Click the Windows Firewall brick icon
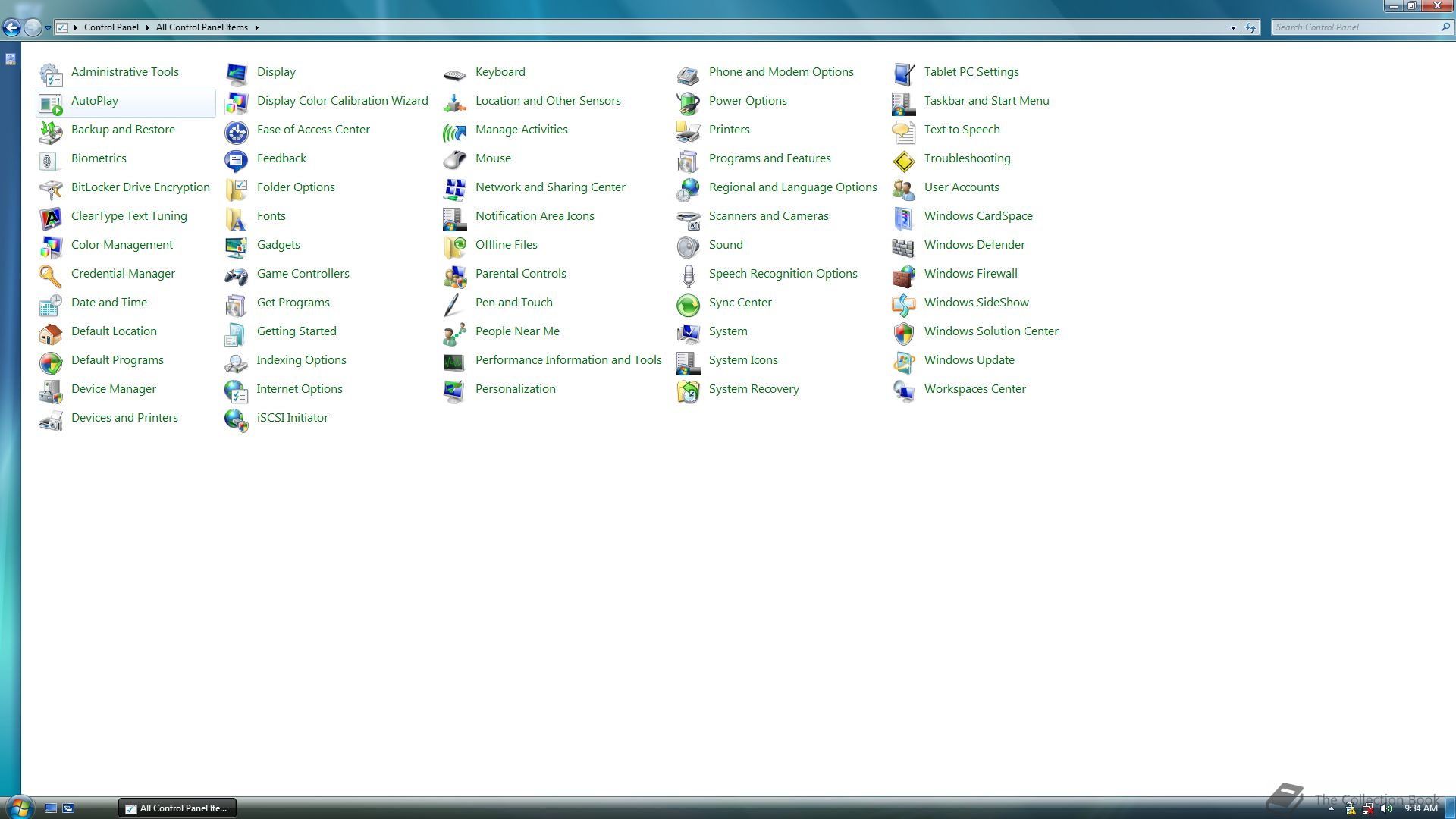This screenshot has height=819, width=1456. pos(904,276)
